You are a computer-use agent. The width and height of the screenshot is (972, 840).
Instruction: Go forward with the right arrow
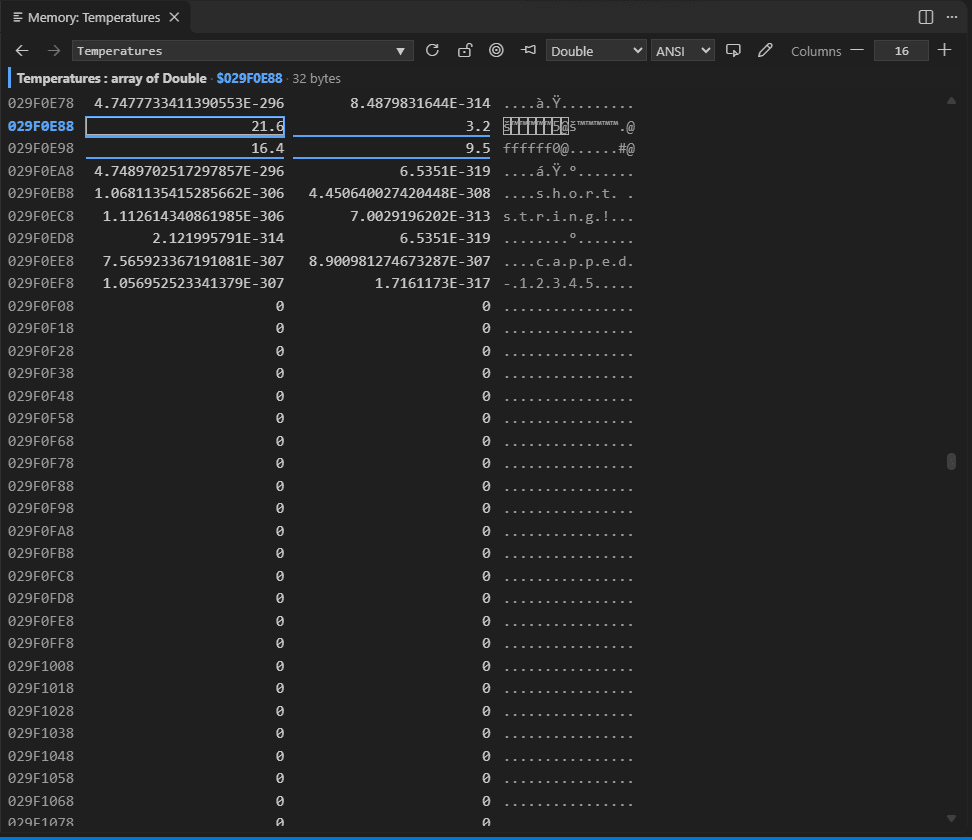coord(54,51)
